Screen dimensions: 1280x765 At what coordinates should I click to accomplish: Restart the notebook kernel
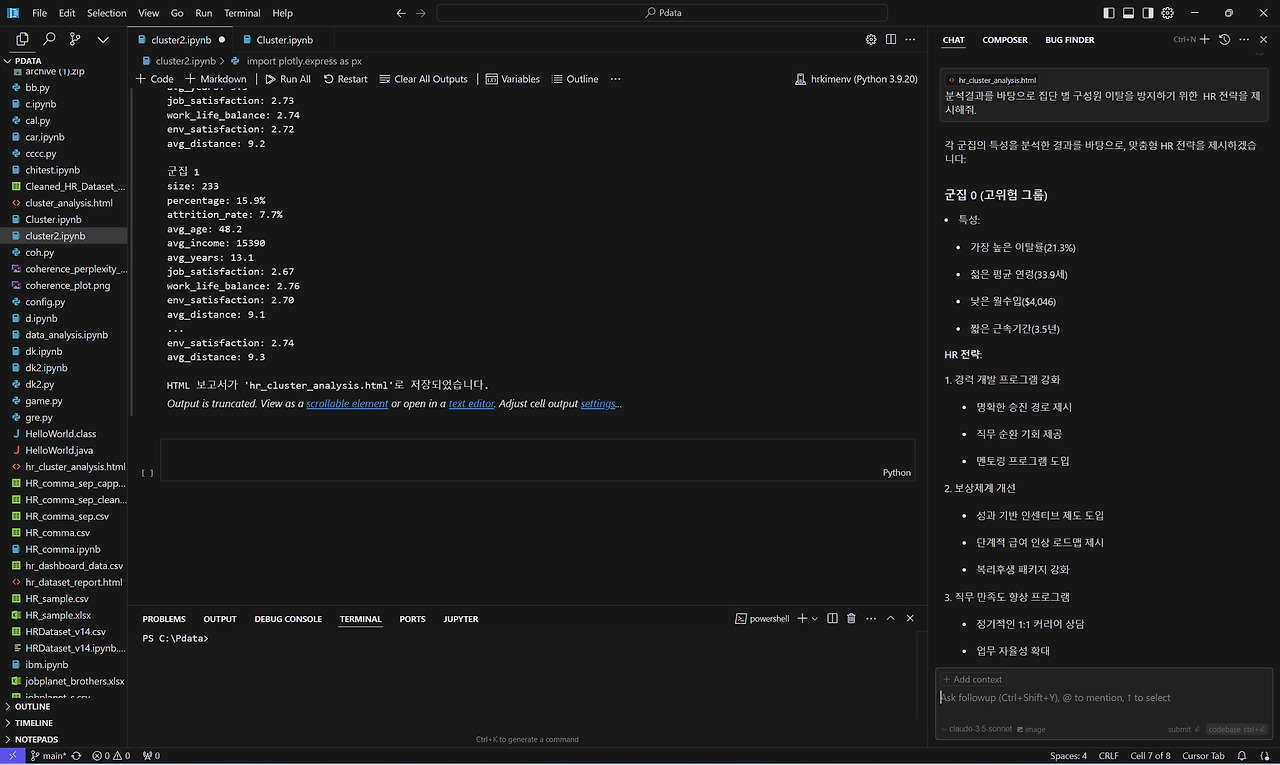pos(345,79)
